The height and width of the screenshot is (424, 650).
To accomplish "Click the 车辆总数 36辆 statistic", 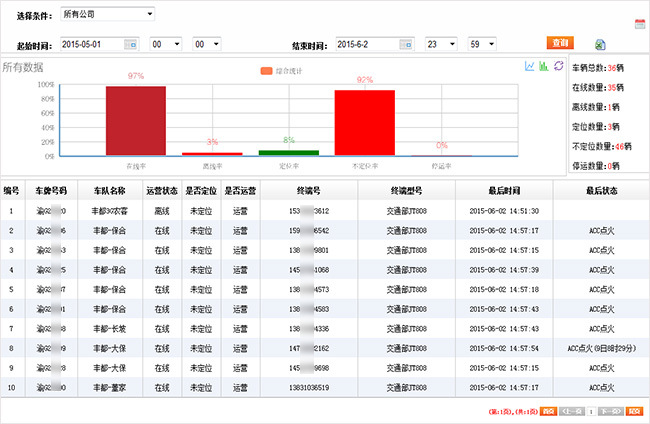I will [x=598, y=68].
